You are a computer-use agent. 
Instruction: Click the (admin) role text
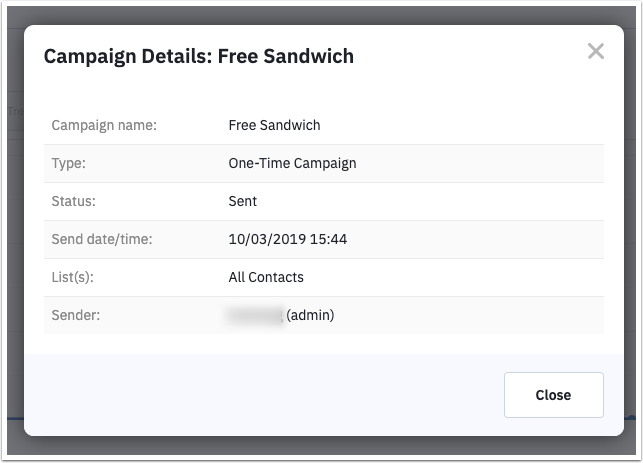pos(310,315)
